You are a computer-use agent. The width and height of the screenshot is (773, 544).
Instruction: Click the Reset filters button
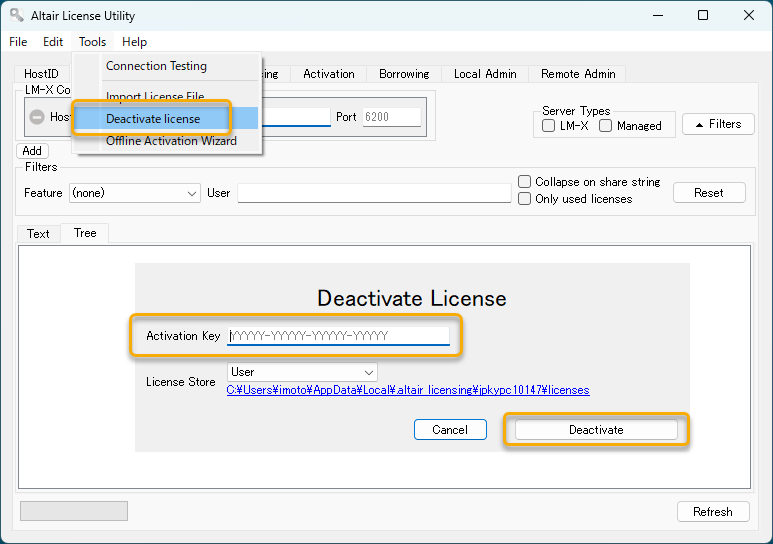coord(709,193)
